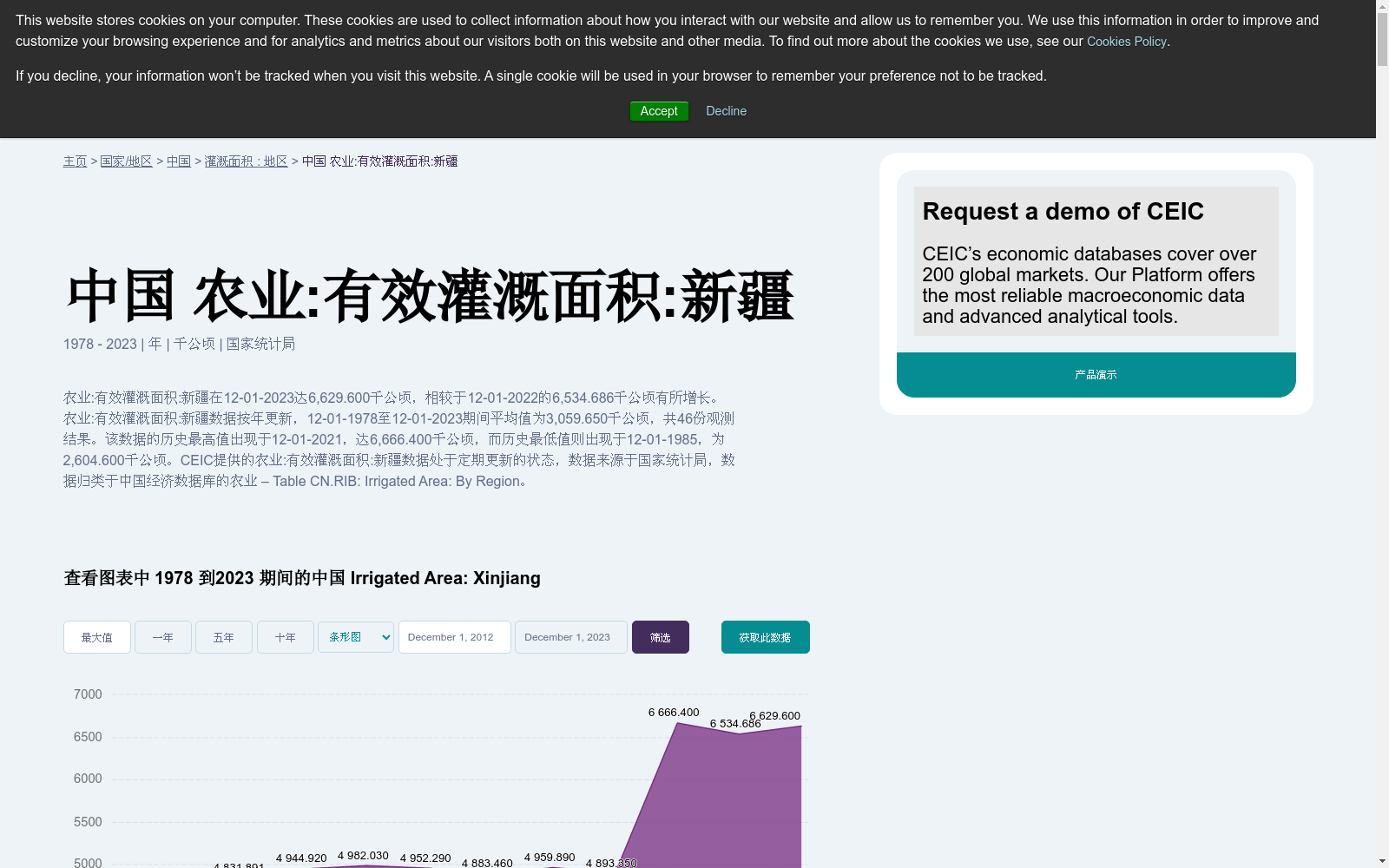1389x868 pixels.
Task: Click the 4 982.030 chart data label
Action: pos(363,856)
